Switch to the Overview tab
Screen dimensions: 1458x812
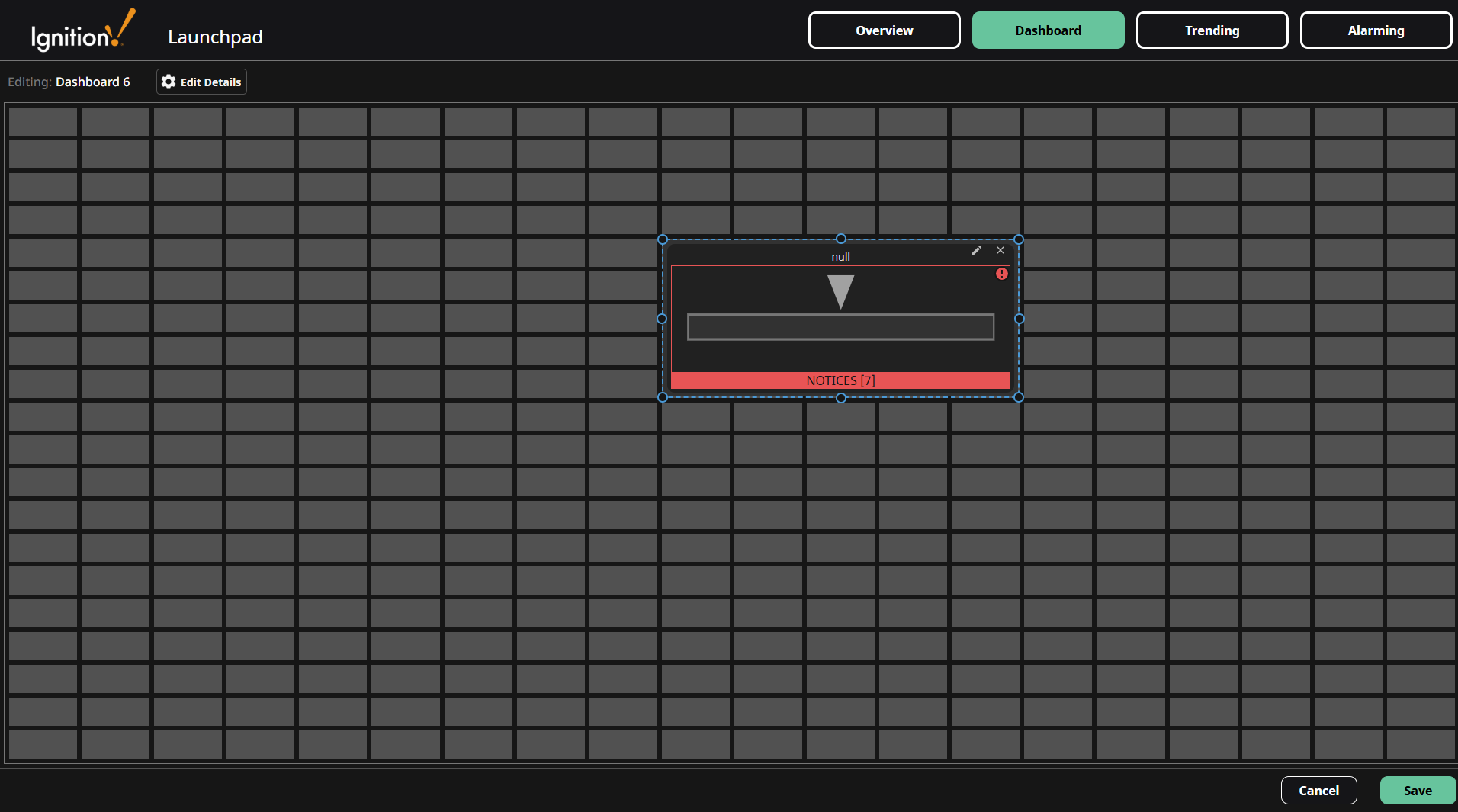click(884, 30)
